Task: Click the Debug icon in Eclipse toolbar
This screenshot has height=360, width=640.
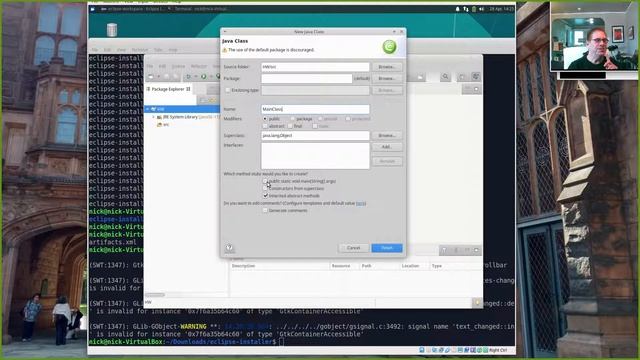Action: [x=188, y=77]
